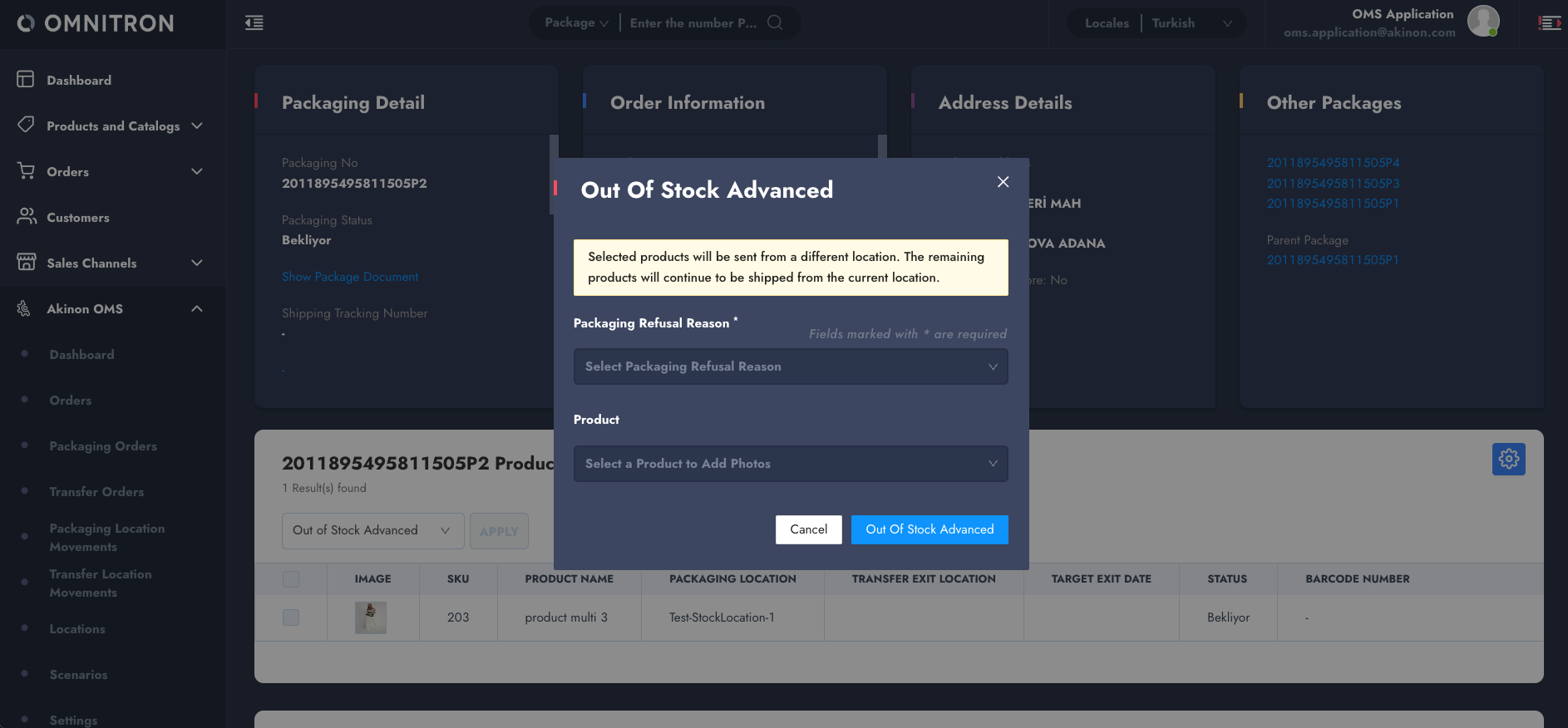This screenshot has height=728, width=1568.
Task: Click the product multi 3 thumbnail image
Action: [371, 617]
